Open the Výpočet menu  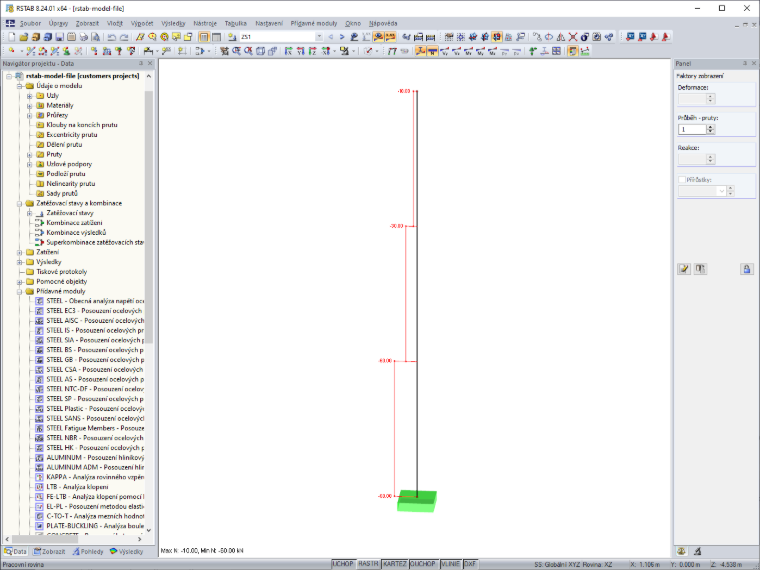coord(142,23)
